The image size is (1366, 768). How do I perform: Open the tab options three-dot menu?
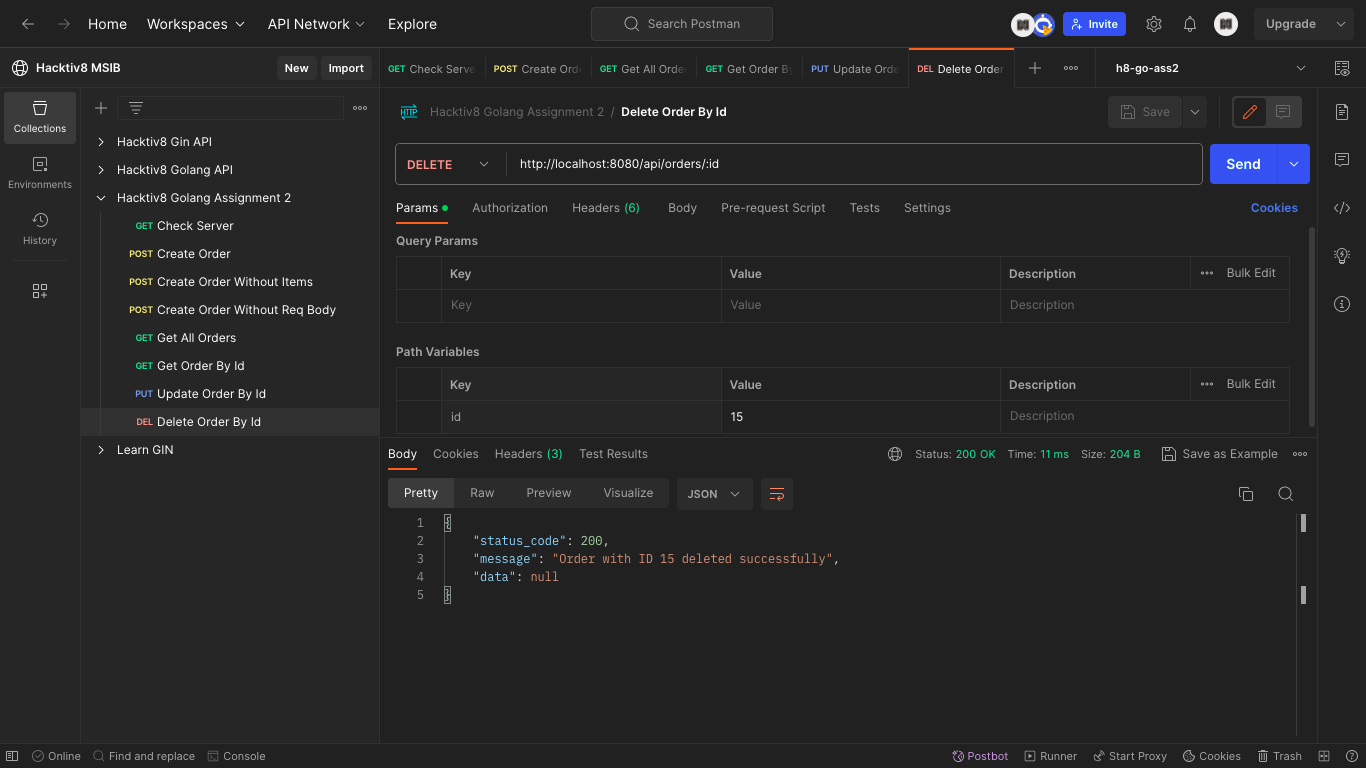pos(1071,68)
